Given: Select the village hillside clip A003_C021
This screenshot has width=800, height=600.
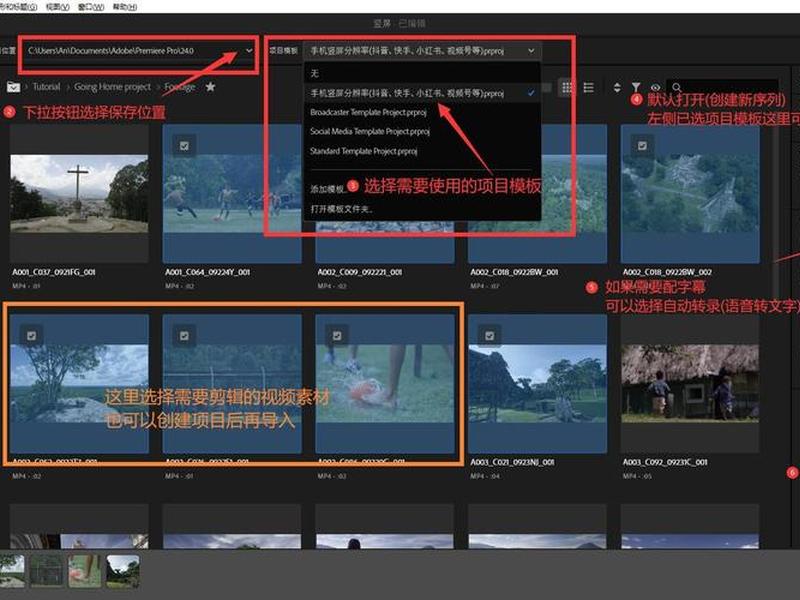Looking at the screenshot, I should tap(537, 384).
